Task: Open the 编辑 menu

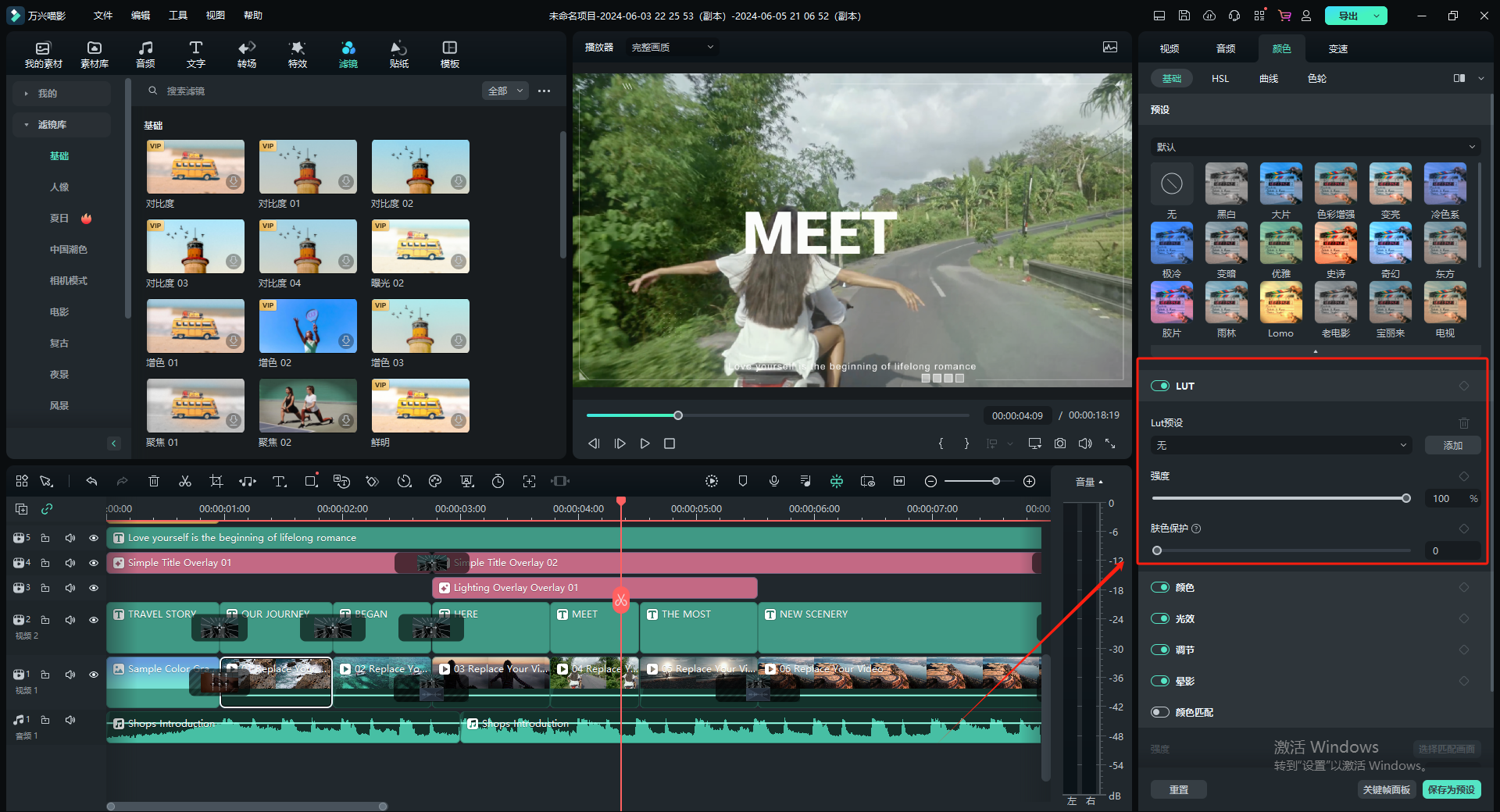Action: pyautogui.click(x=141, y=16)
